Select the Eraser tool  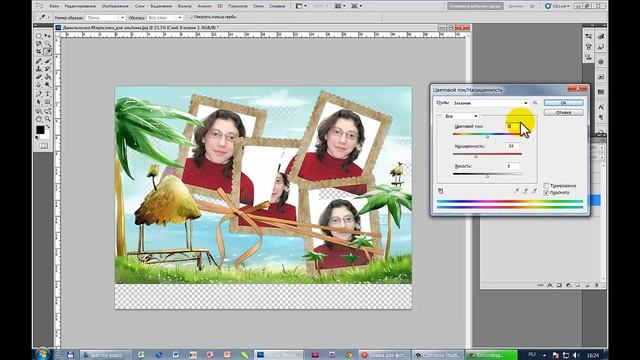[x=39, y=76]
